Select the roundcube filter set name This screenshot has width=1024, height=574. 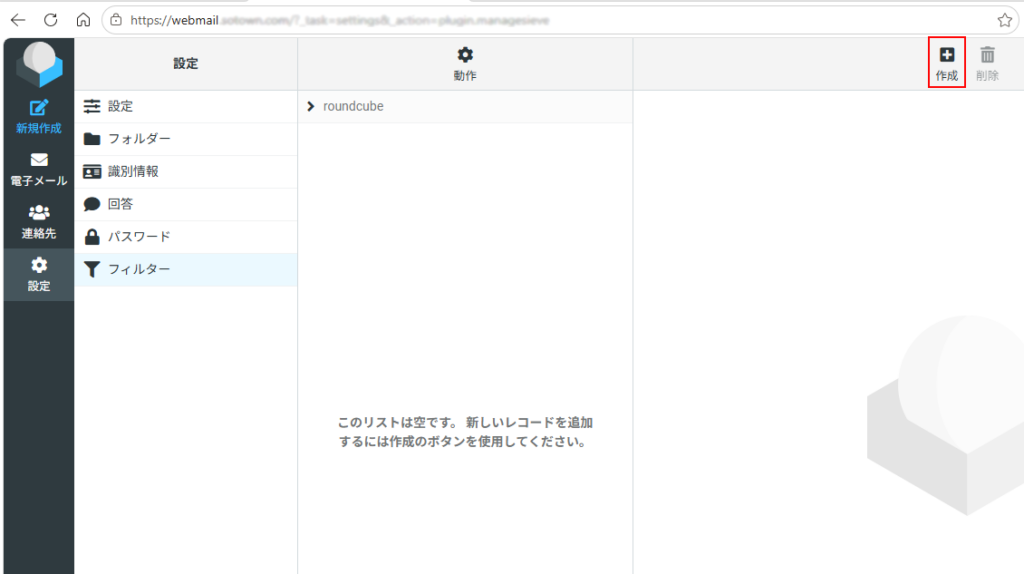(353, 106)
